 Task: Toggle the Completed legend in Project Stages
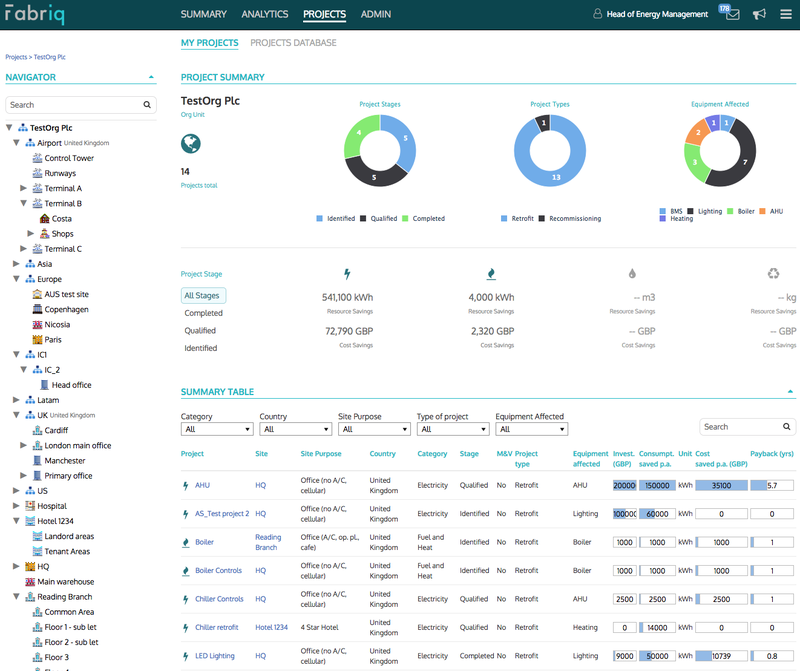coord(423,218)
